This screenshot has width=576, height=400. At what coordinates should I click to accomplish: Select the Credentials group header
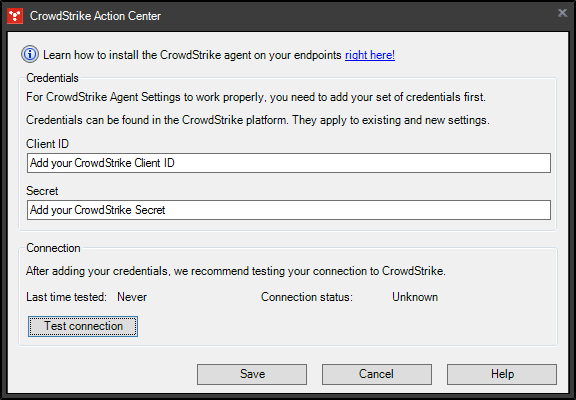click(x=53, y=78)
